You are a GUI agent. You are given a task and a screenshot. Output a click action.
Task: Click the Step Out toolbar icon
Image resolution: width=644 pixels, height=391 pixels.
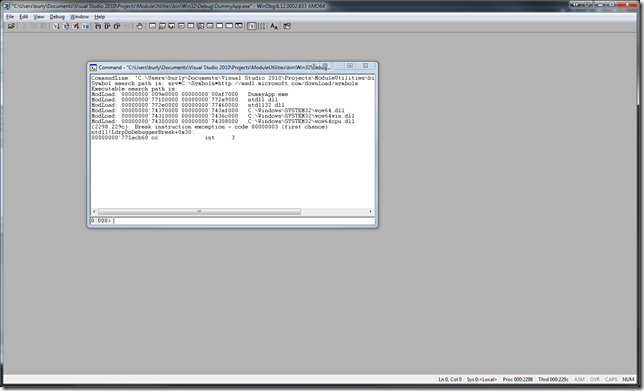point(117,26)
